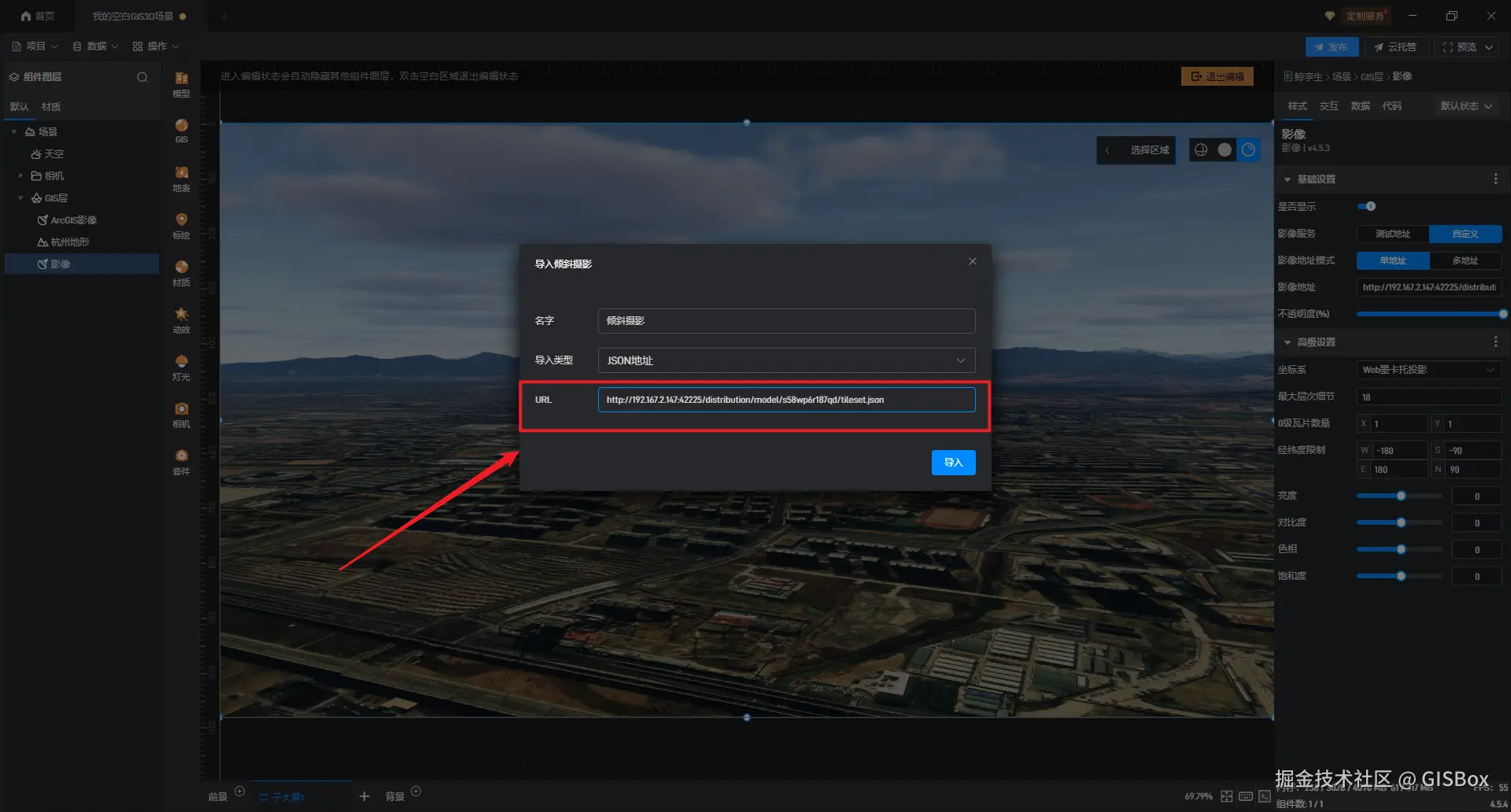Open the 项目 menu dropdown
Viewport: 1511px width, 812px height.
pos(35,46)
